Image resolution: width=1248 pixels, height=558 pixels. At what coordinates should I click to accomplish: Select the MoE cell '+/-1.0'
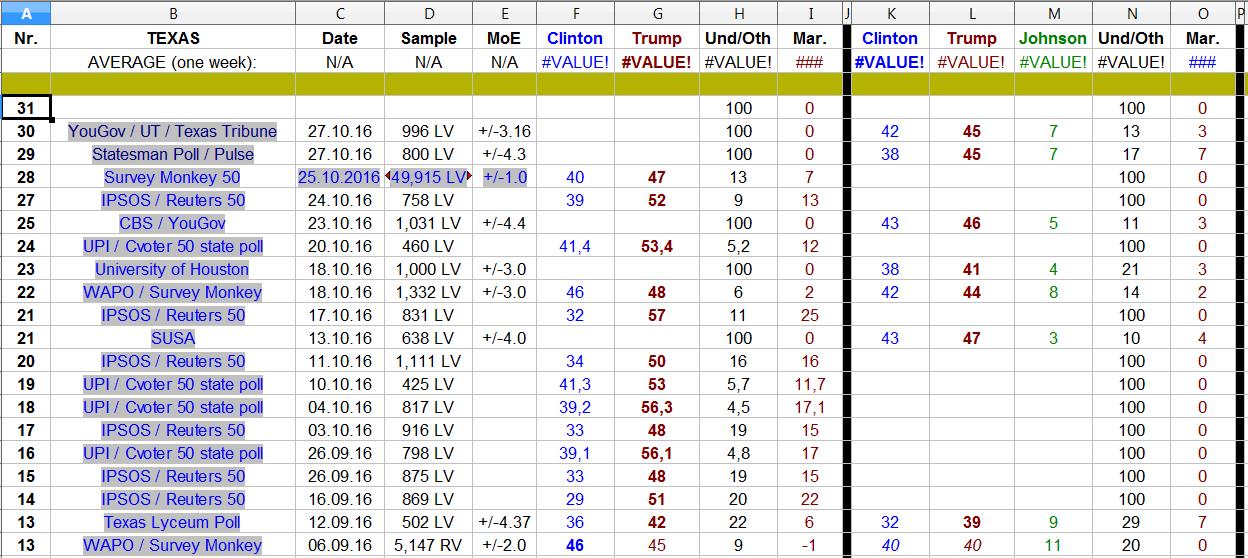(x=505, y=177)
